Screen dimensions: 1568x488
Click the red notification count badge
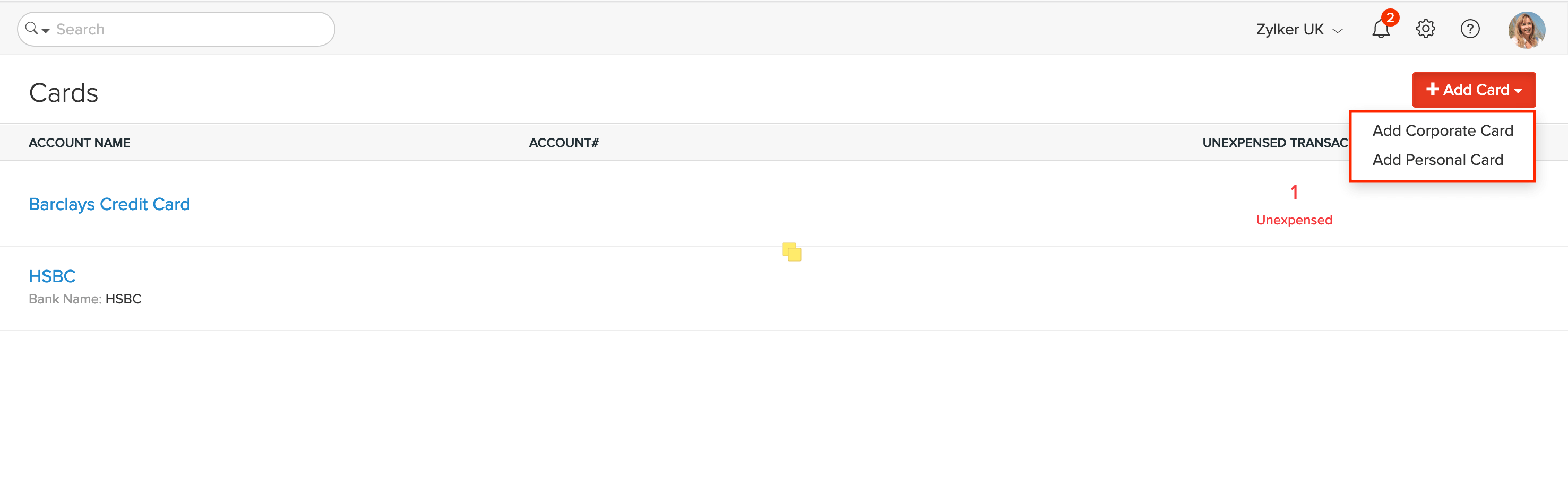[x=1390, y=18]
